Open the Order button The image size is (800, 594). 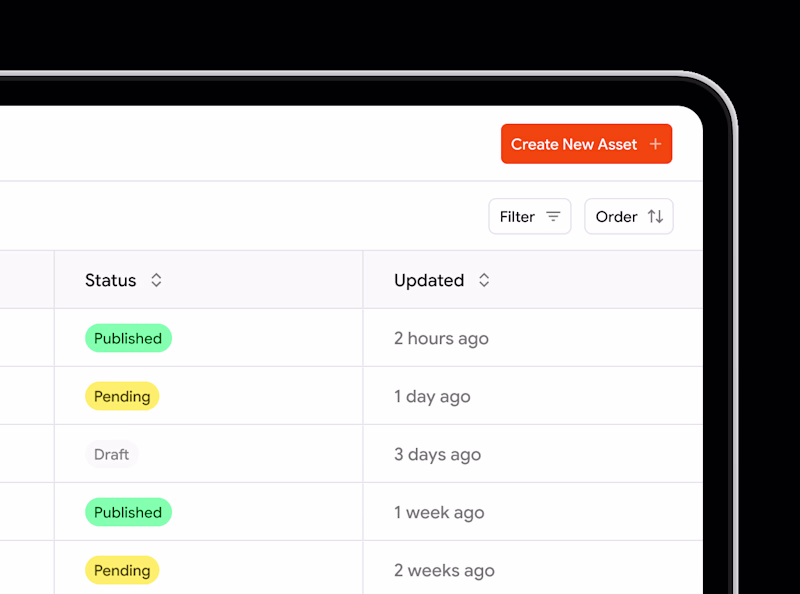pos(629,216)
